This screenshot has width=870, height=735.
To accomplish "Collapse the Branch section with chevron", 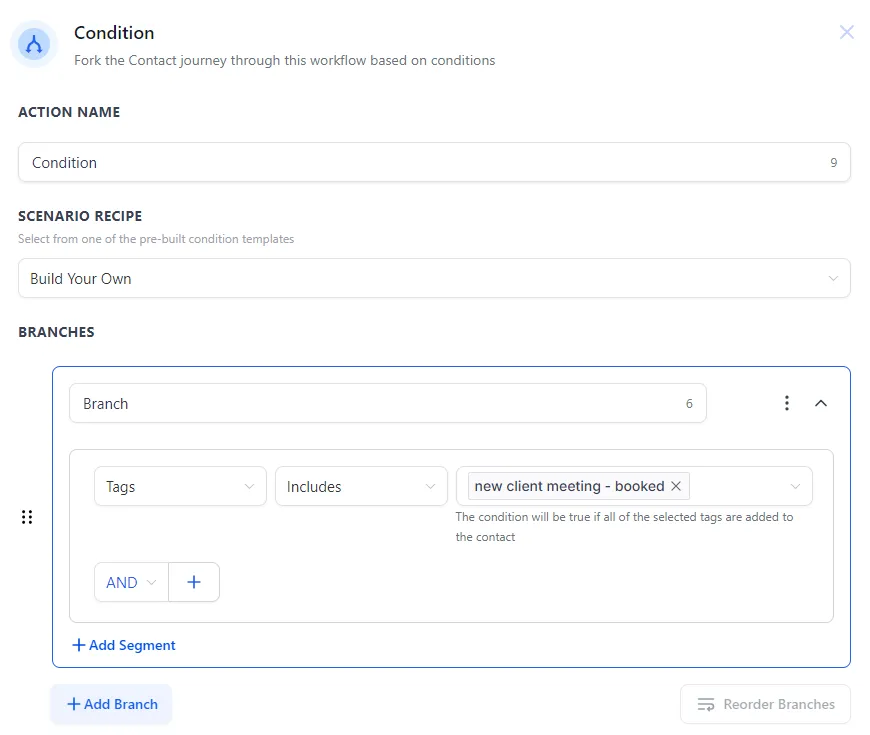I will point(821,403).
